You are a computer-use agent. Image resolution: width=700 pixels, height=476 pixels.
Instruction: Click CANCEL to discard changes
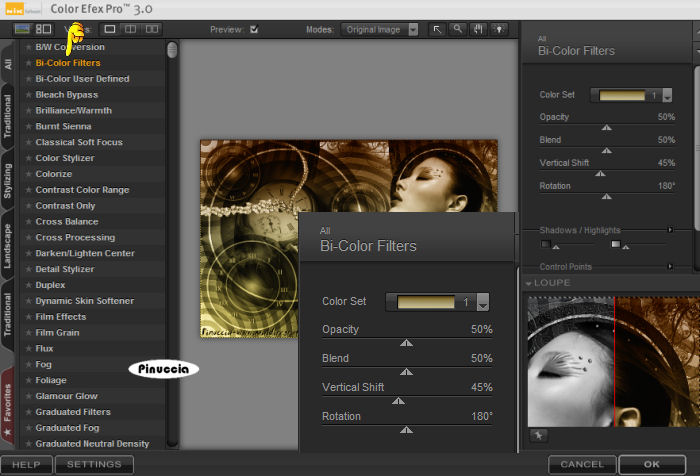(x=582, y=464)
